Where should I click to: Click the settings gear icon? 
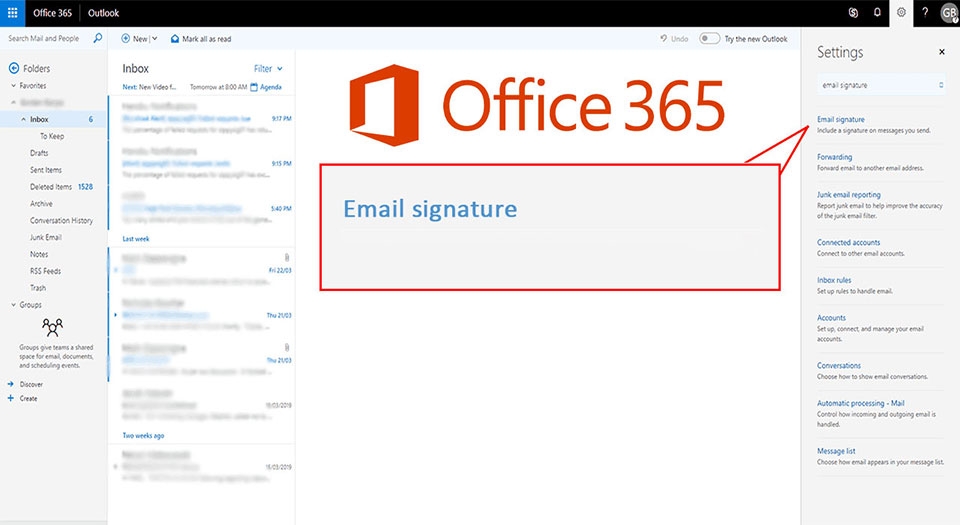coord(901,13)
